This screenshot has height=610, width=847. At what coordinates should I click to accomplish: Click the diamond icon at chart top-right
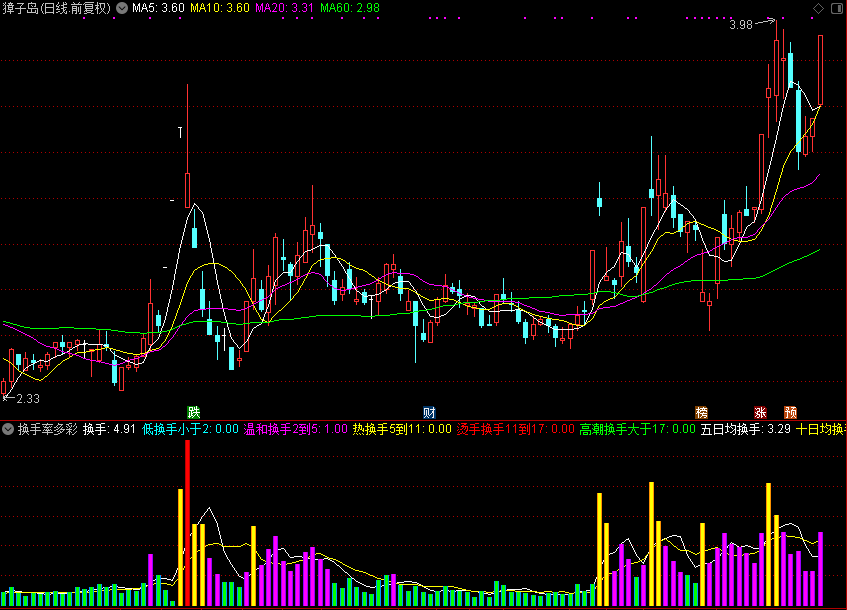pos(818,8)
